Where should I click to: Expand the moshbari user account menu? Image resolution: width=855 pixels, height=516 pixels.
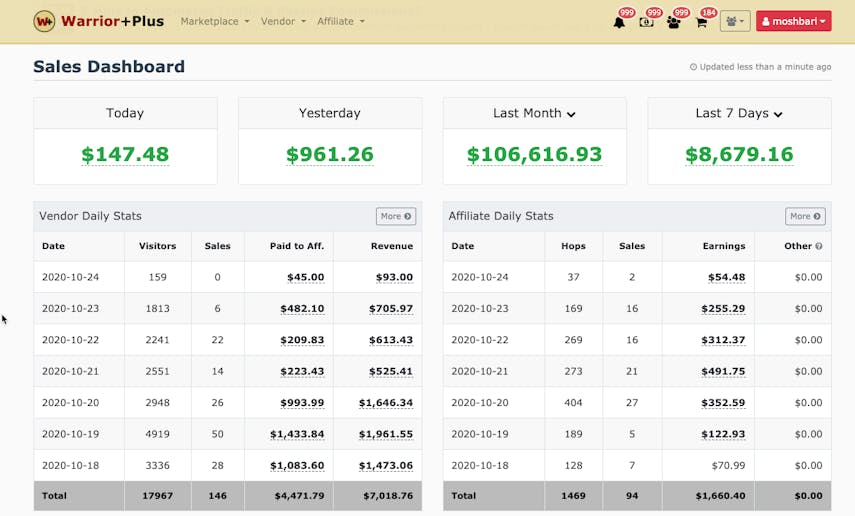tap(793, 21)
